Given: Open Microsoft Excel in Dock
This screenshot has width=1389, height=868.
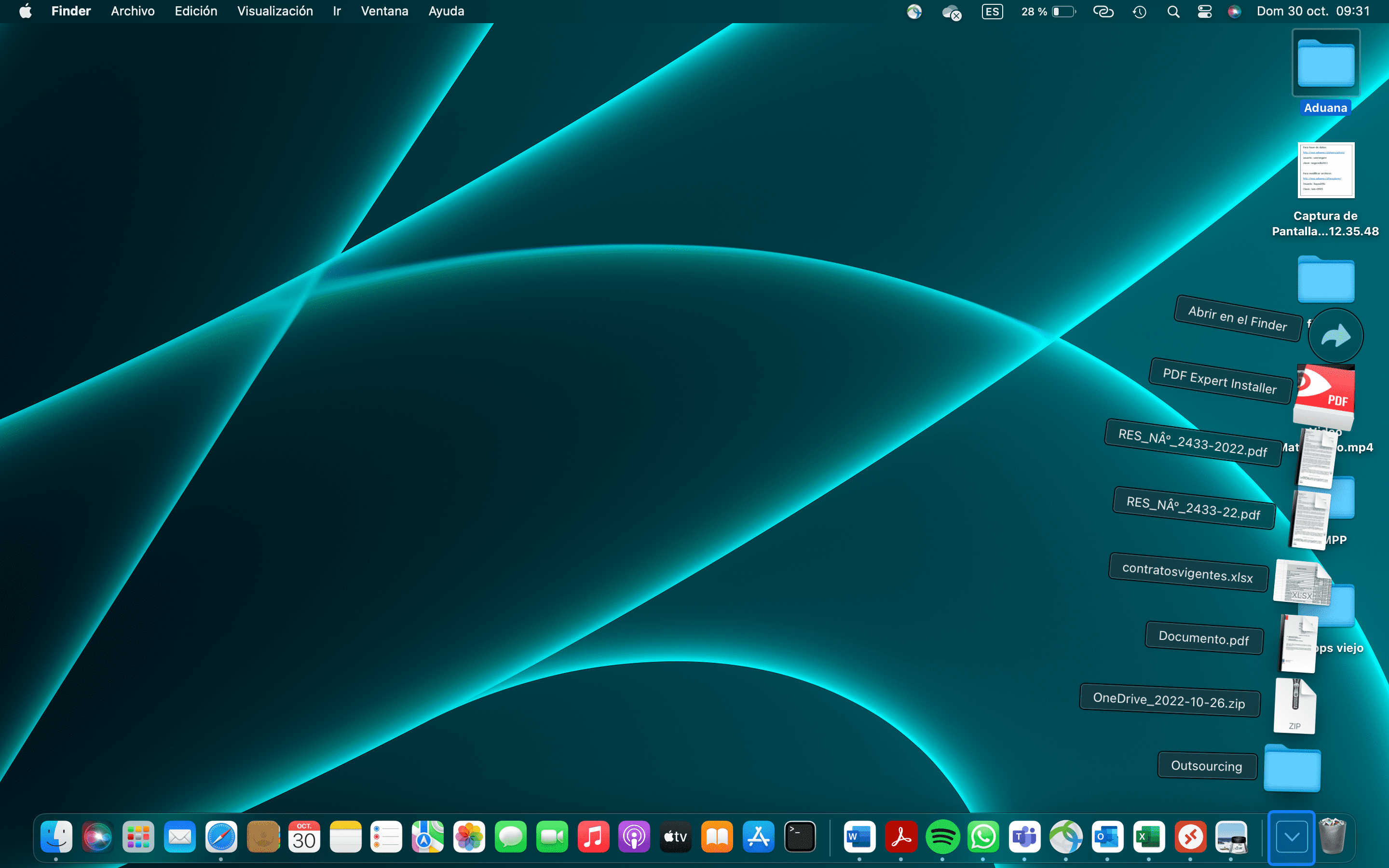Looking at the screenshot, I should (1148, 837).
